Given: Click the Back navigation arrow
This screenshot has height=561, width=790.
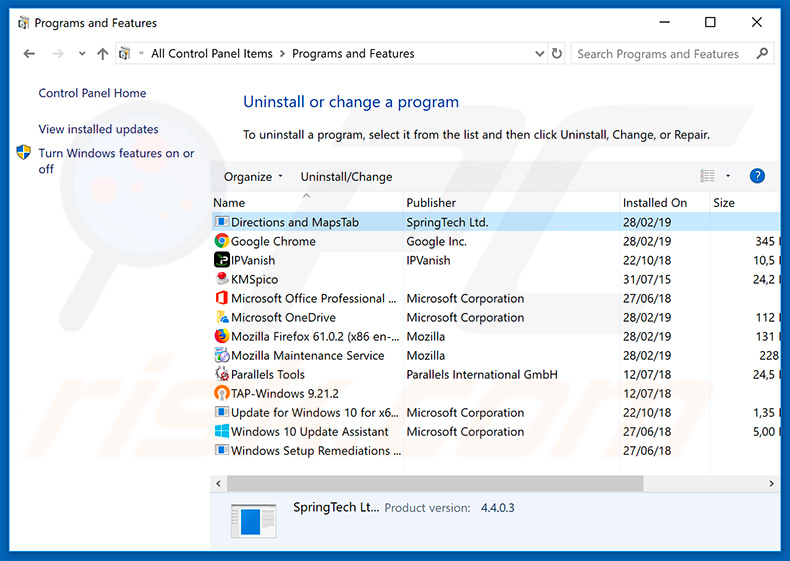Looking at the screenshot, I should [29, 54].
